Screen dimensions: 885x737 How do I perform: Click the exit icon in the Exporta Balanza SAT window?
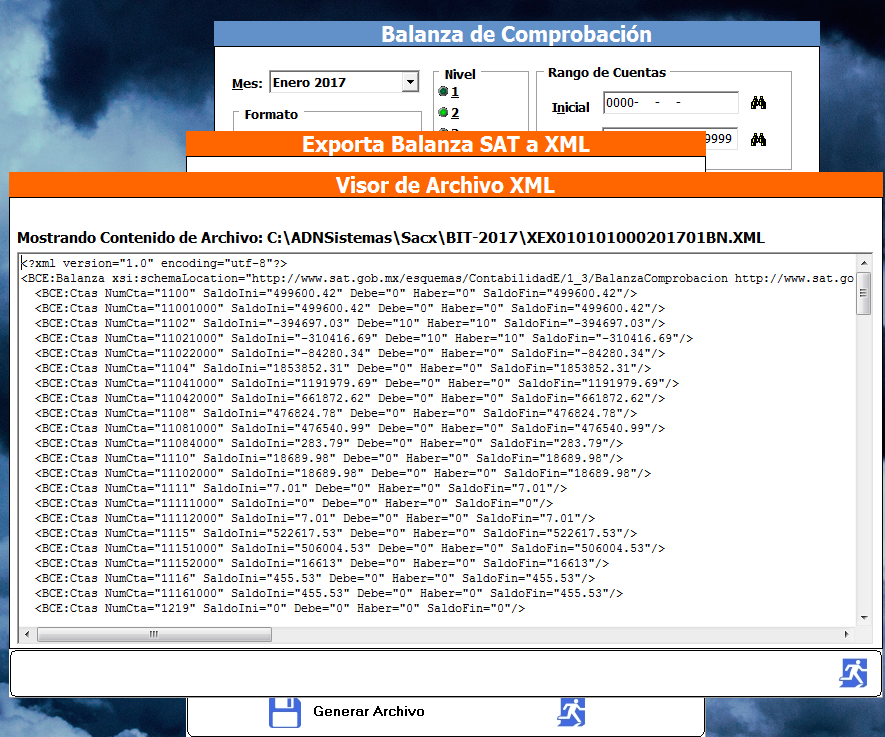pos(571,712)
